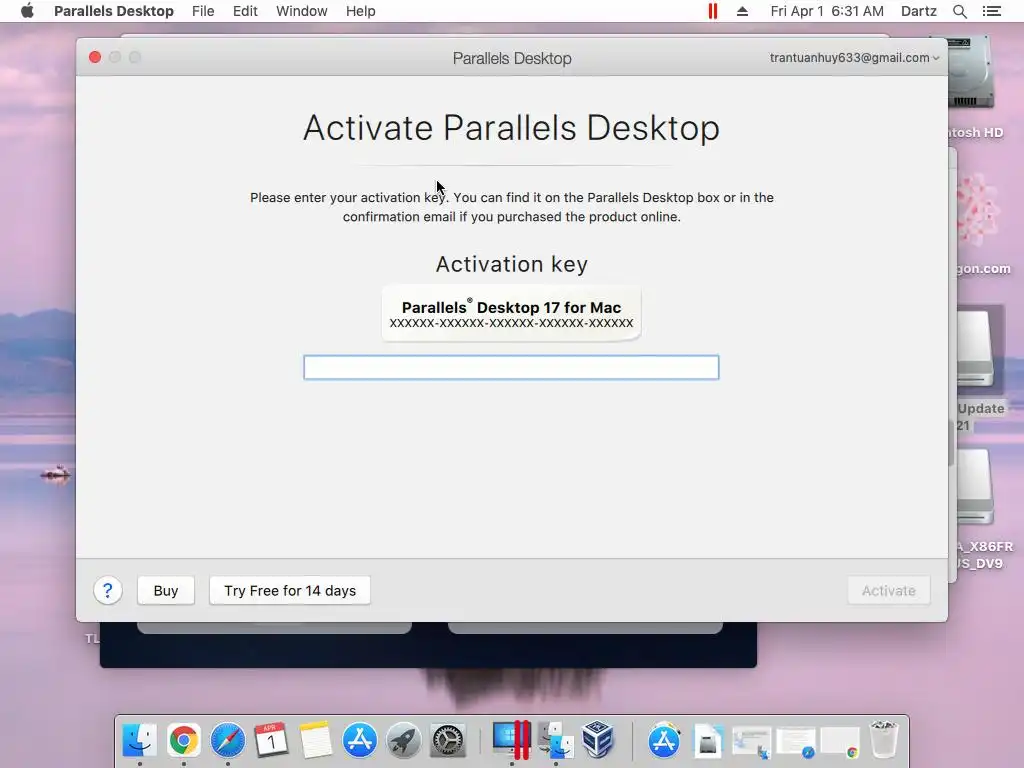Screen dimensions: 1024x768
Task: Open Spotlight search
Action: pyautogui.click(x=959, y=11)
